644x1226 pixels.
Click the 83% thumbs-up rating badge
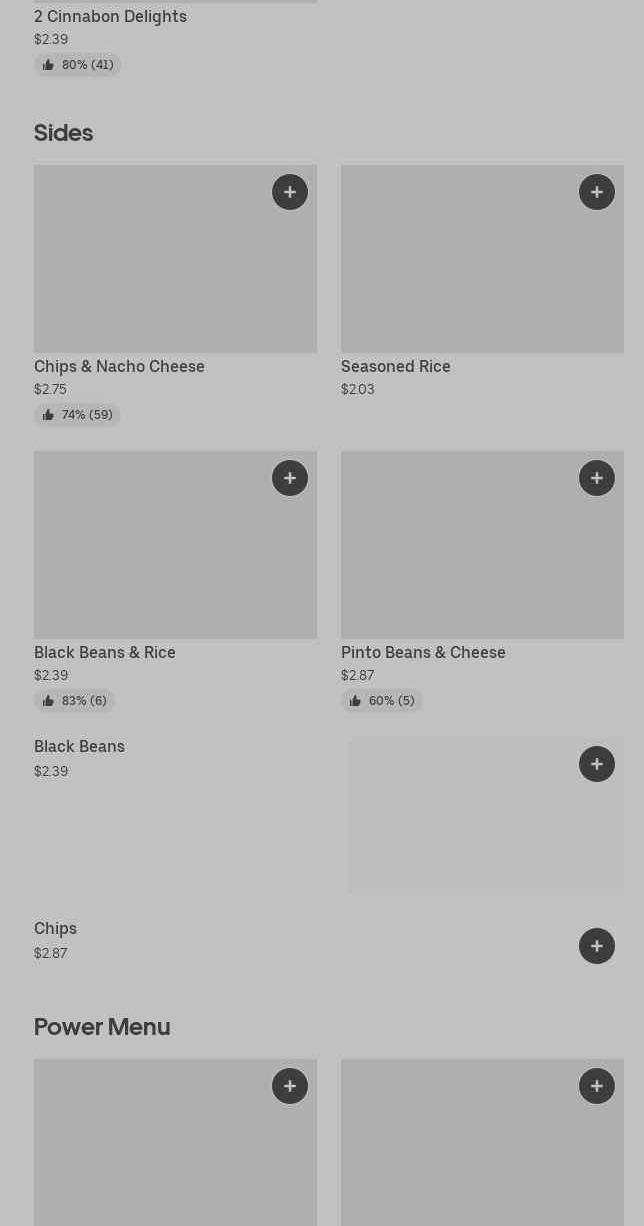(x=74, y=701)
